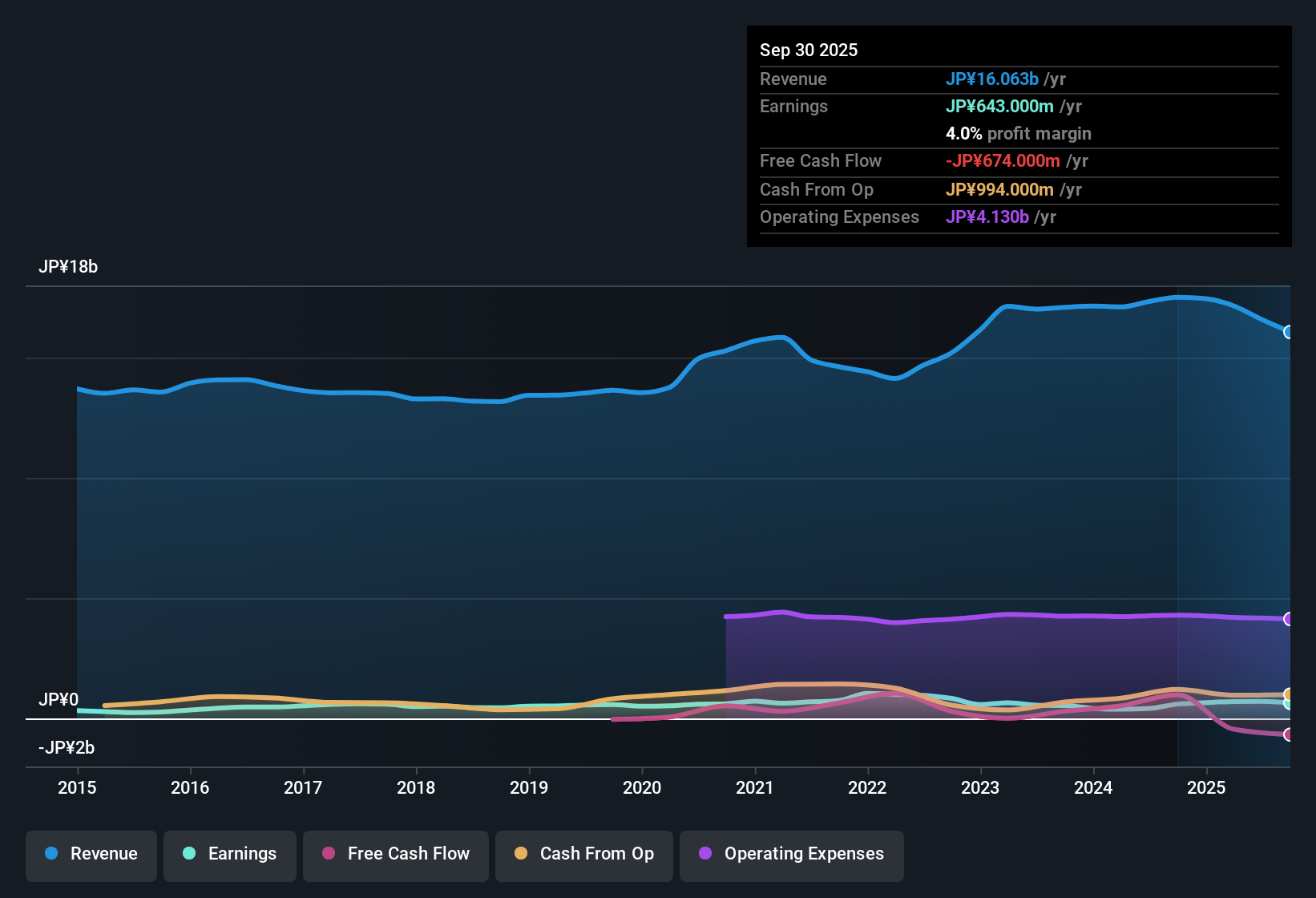Click the -JP¥2b axis label
The width and height of the screenshot is (1316, 898).
click(65, 746)
